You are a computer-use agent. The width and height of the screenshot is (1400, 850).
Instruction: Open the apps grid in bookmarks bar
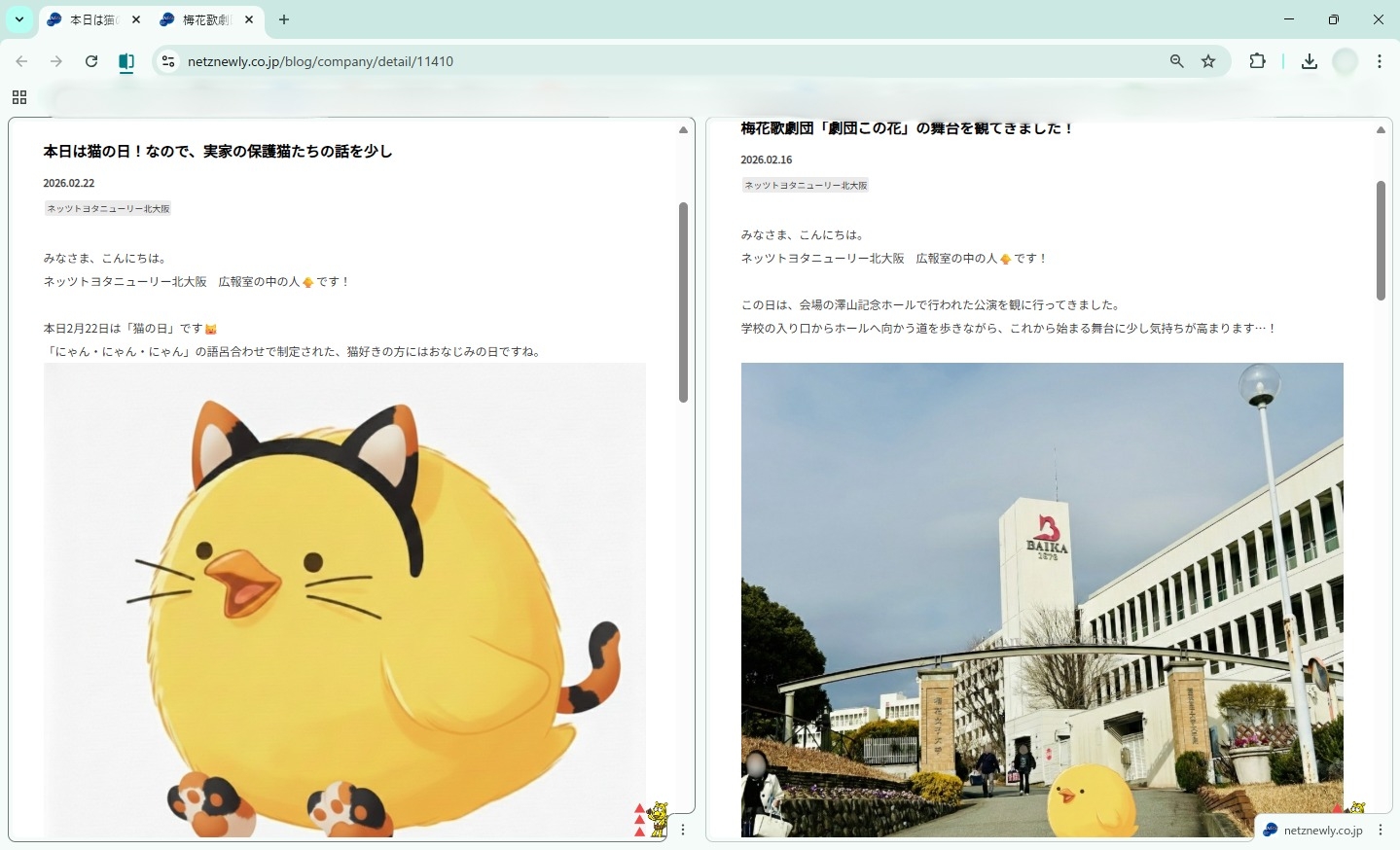tap(19, 97)
